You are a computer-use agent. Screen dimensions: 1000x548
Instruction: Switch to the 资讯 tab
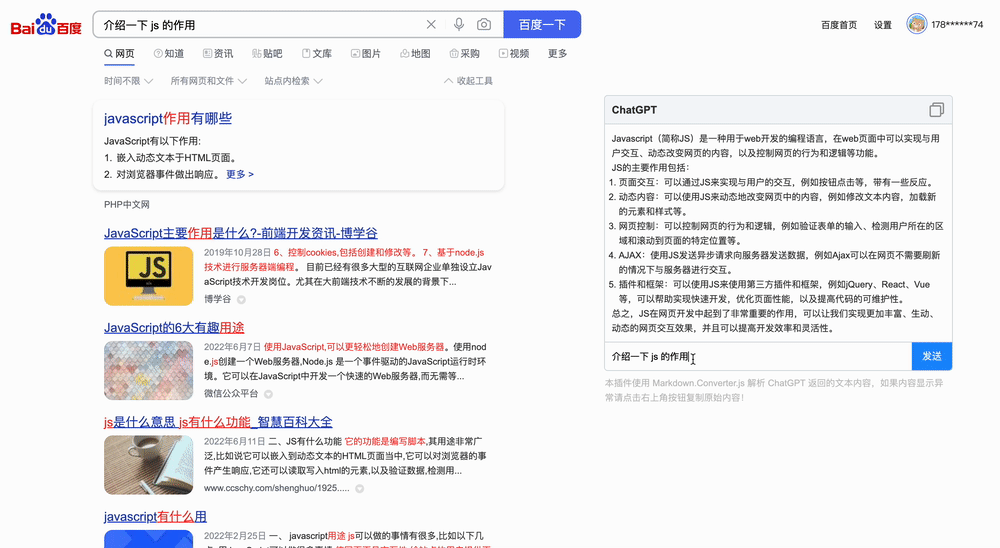point(218,54)
